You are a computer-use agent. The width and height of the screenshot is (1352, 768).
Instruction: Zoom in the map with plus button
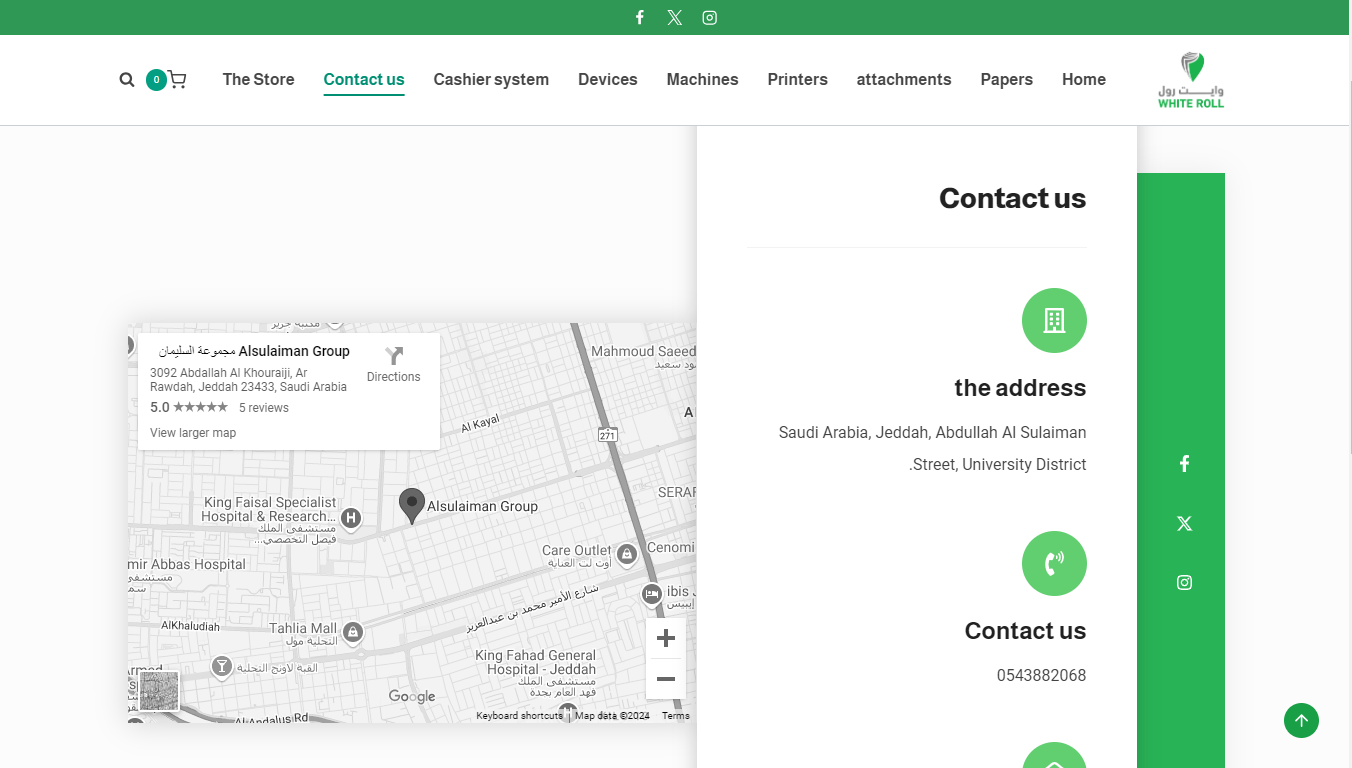(666, 639)
